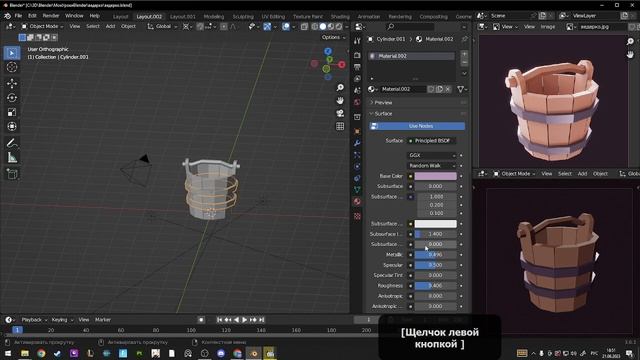Switch to the Sculpting workspace tab
Screen dimensions: 640x360
point(243,17)
